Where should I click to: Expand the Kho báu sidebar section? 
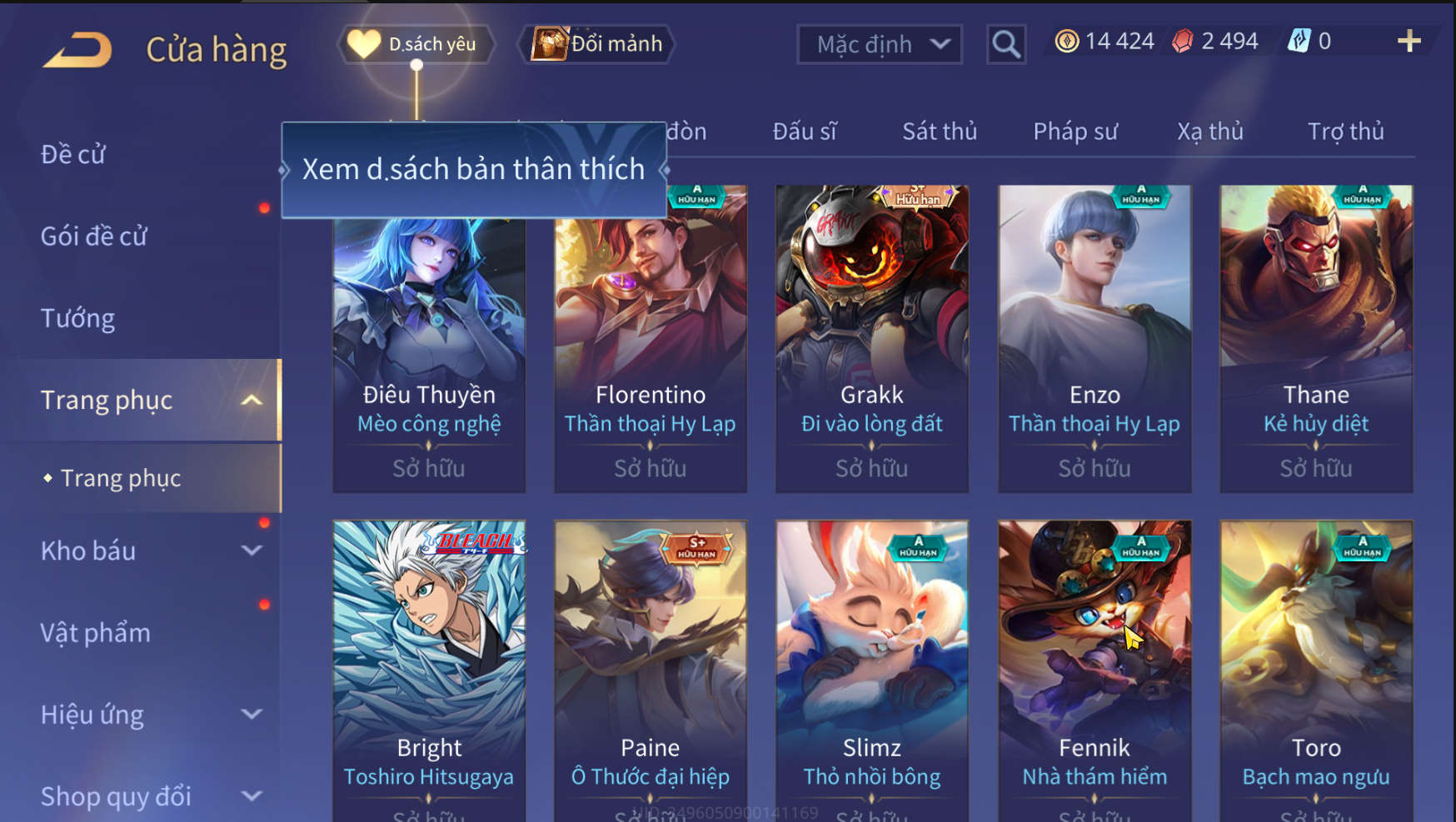[252, 550]
